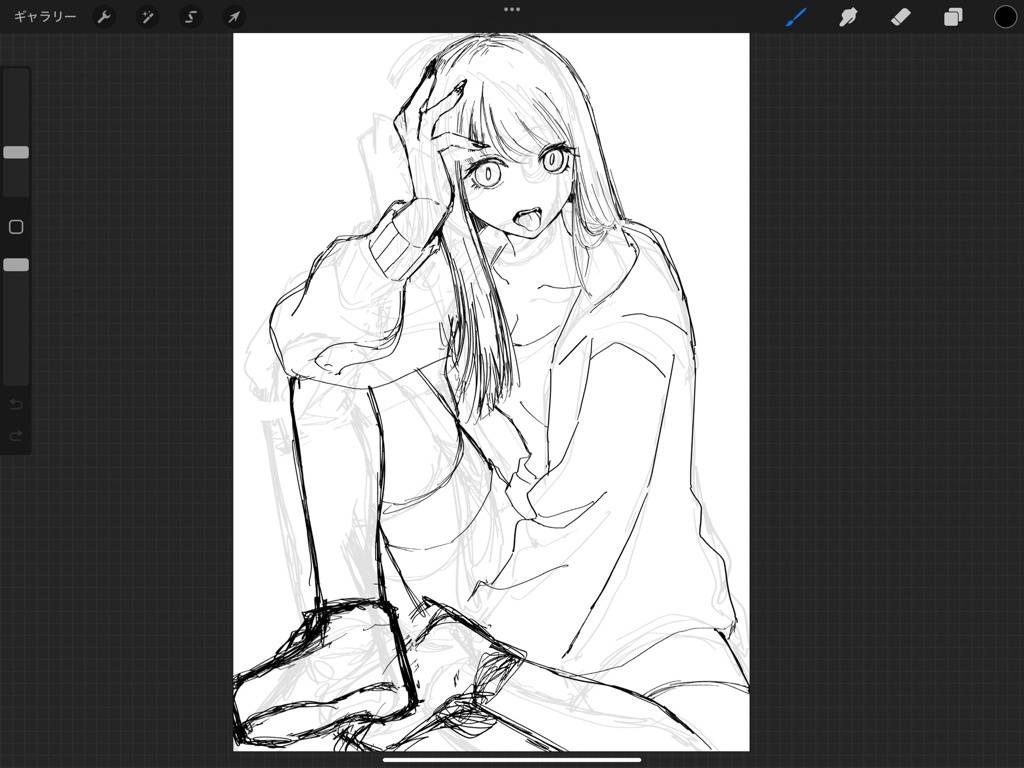Click the brush opacity slider handle
1024x768 pixels.
click(x=16, y=265)
